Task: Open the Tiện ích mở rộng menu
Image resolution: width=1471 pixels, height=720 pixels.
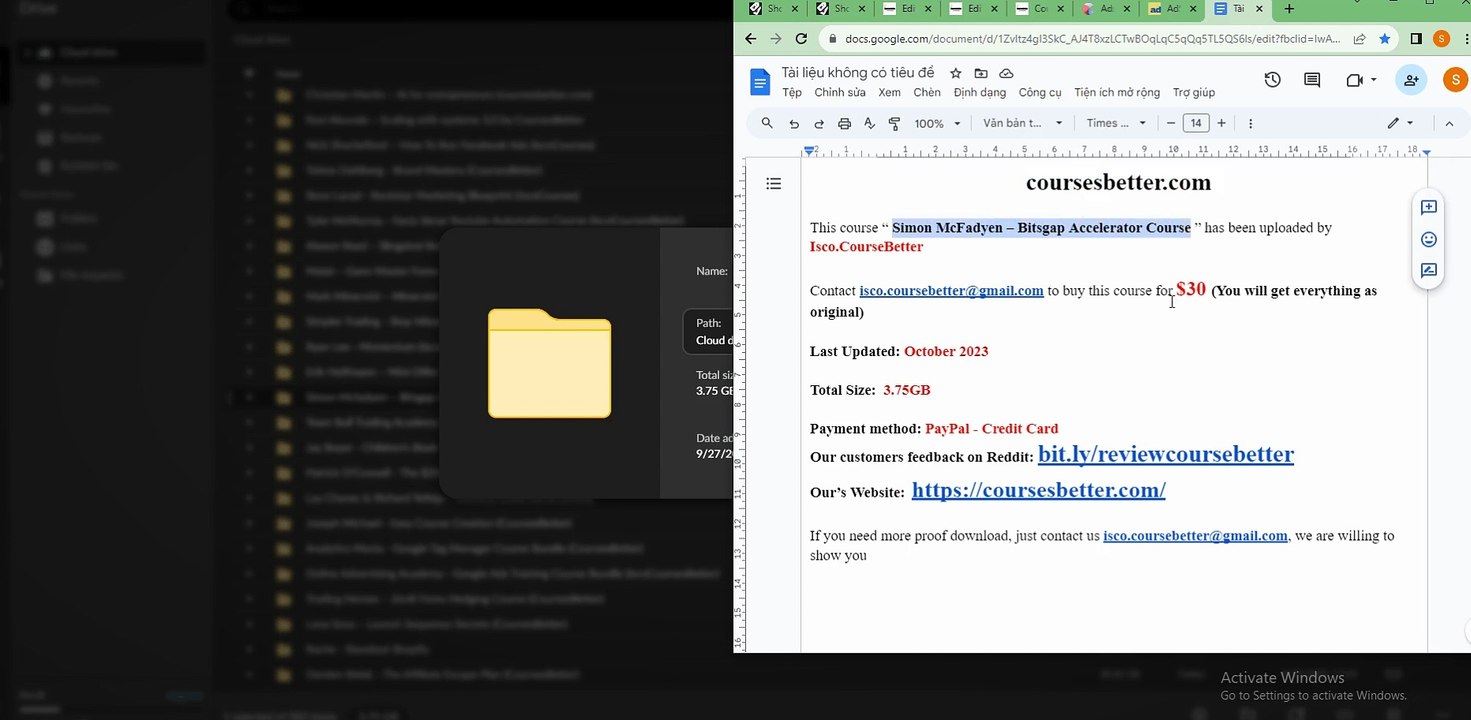Action: [x=1117, y=92]
